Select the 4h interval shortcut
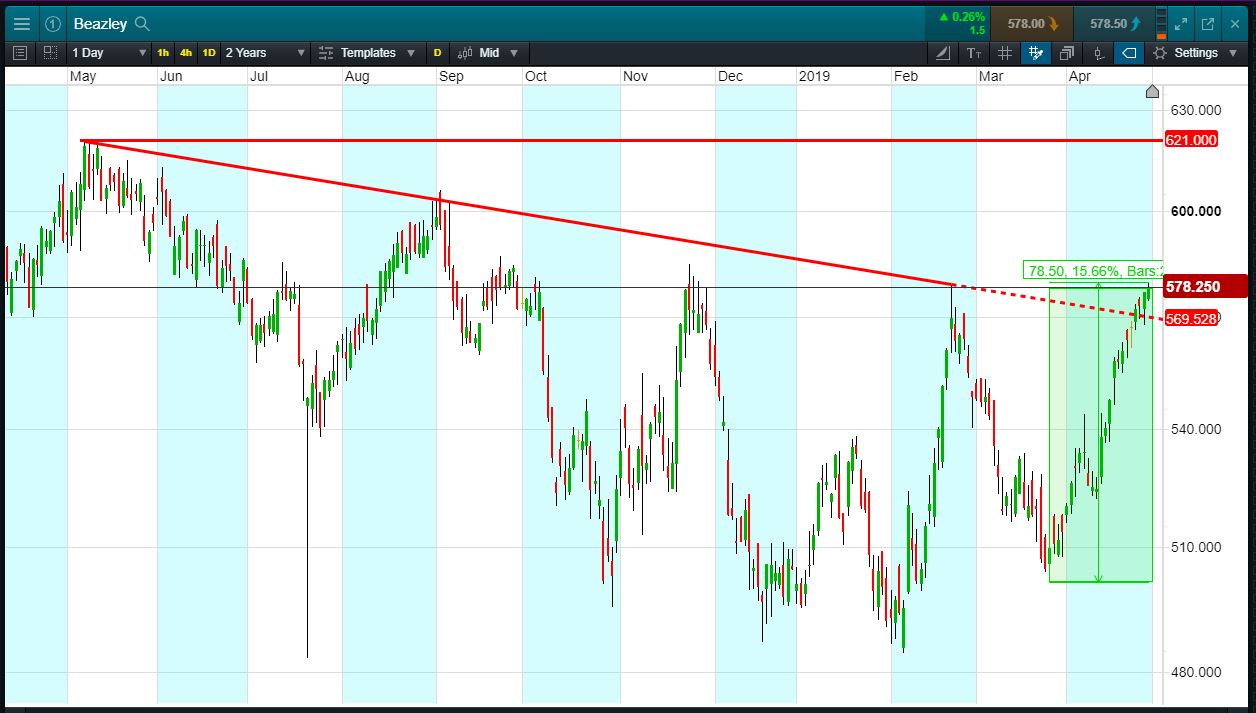The image size is (1256, 713). tap(186, 52)
